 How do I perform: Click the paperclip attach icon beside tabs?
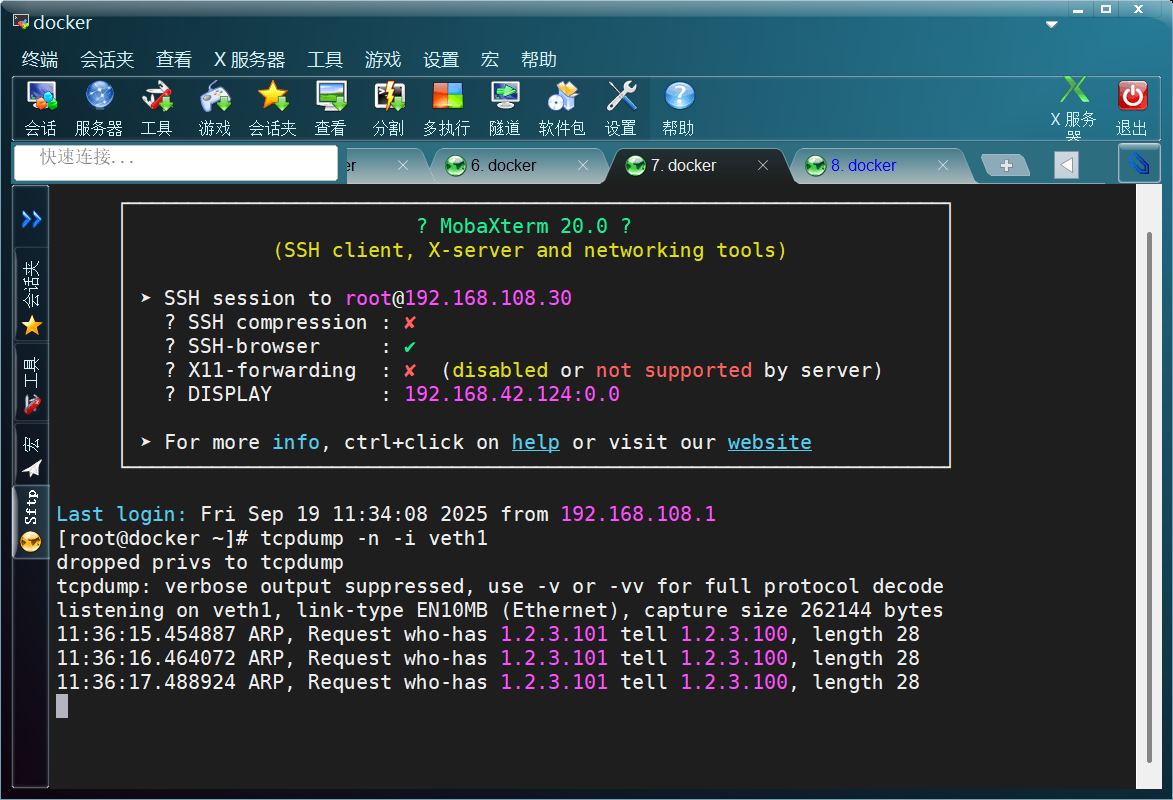[1139, 163]
